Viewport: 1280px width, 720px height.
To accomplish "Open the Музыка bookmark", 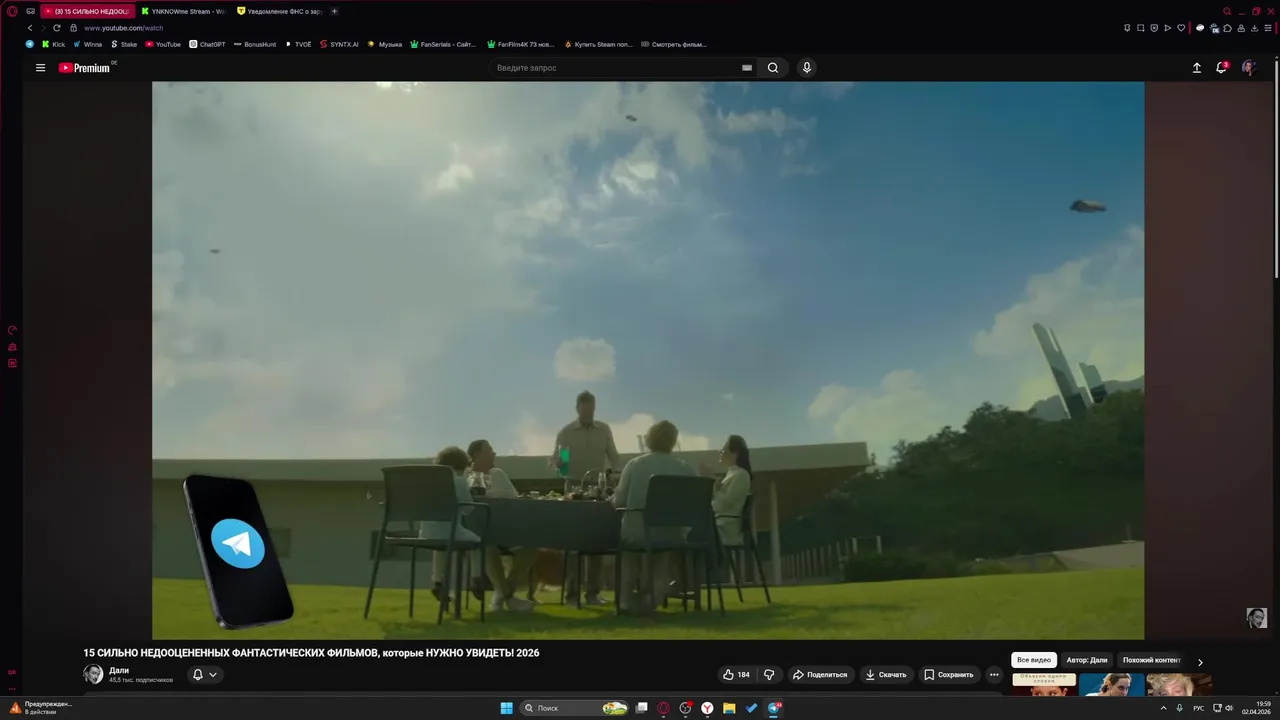I will (x=384, y=44).
